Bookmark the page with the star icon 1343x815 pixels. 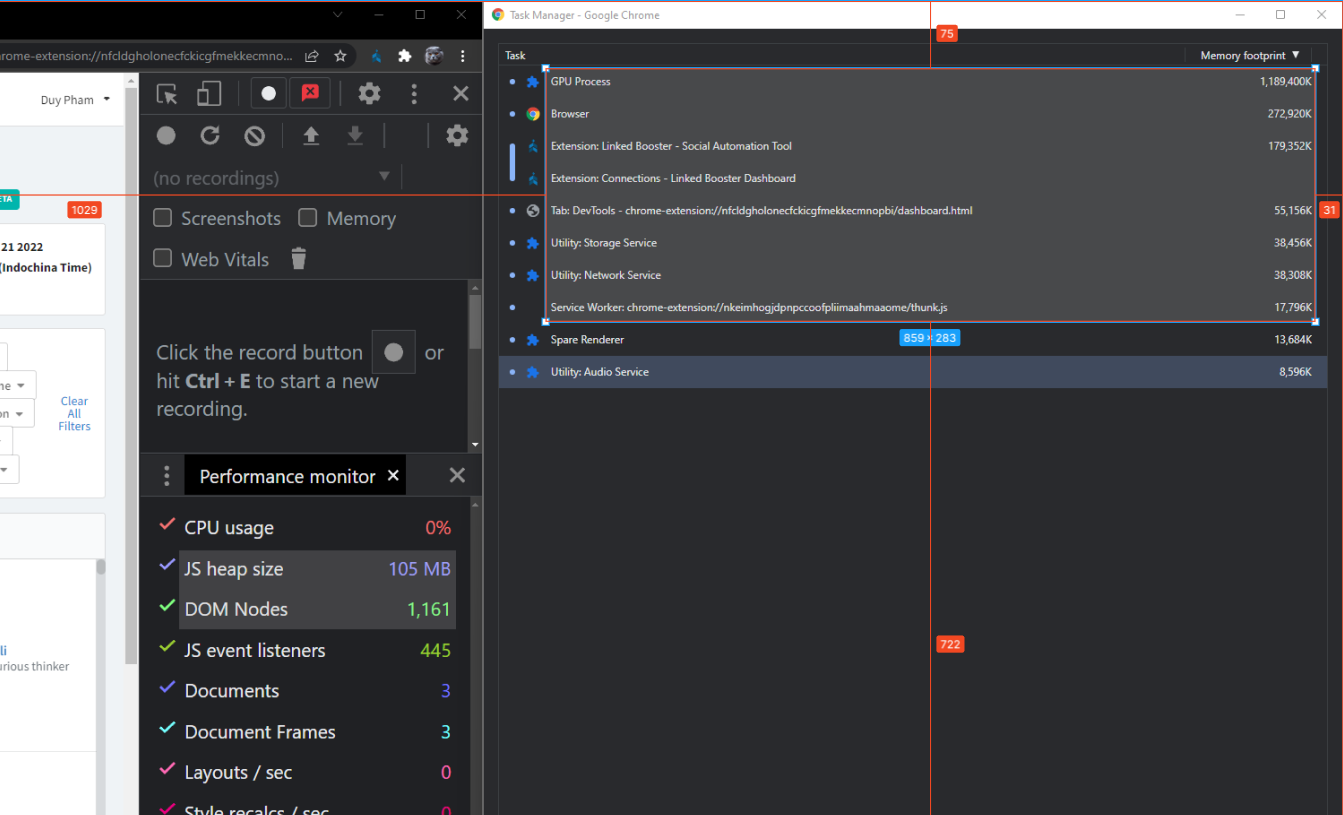pyautogui.click(x=340, y=56)
